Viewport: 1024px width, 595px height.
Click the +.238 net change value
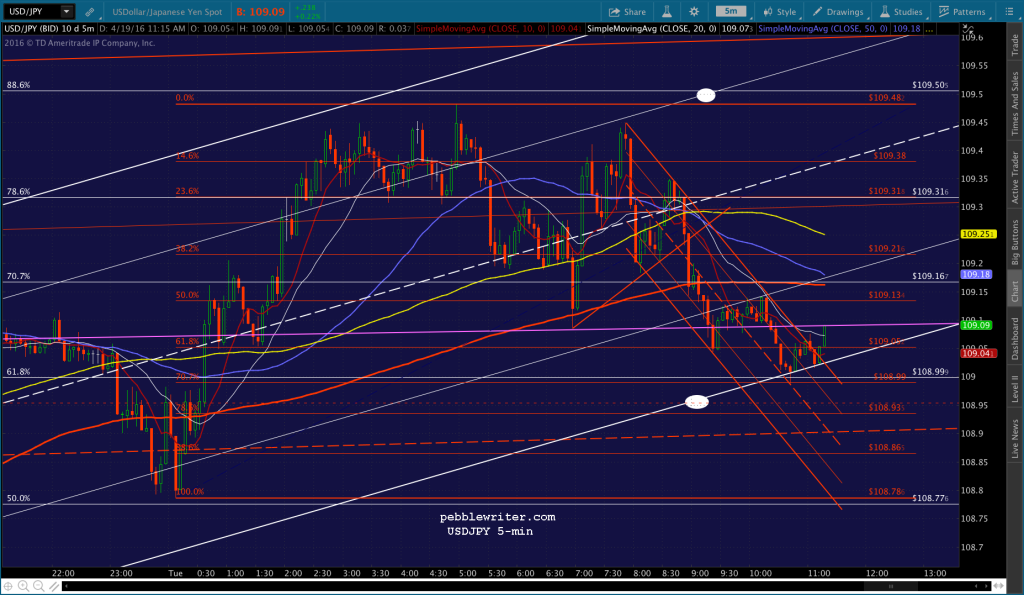click(305, 8)
